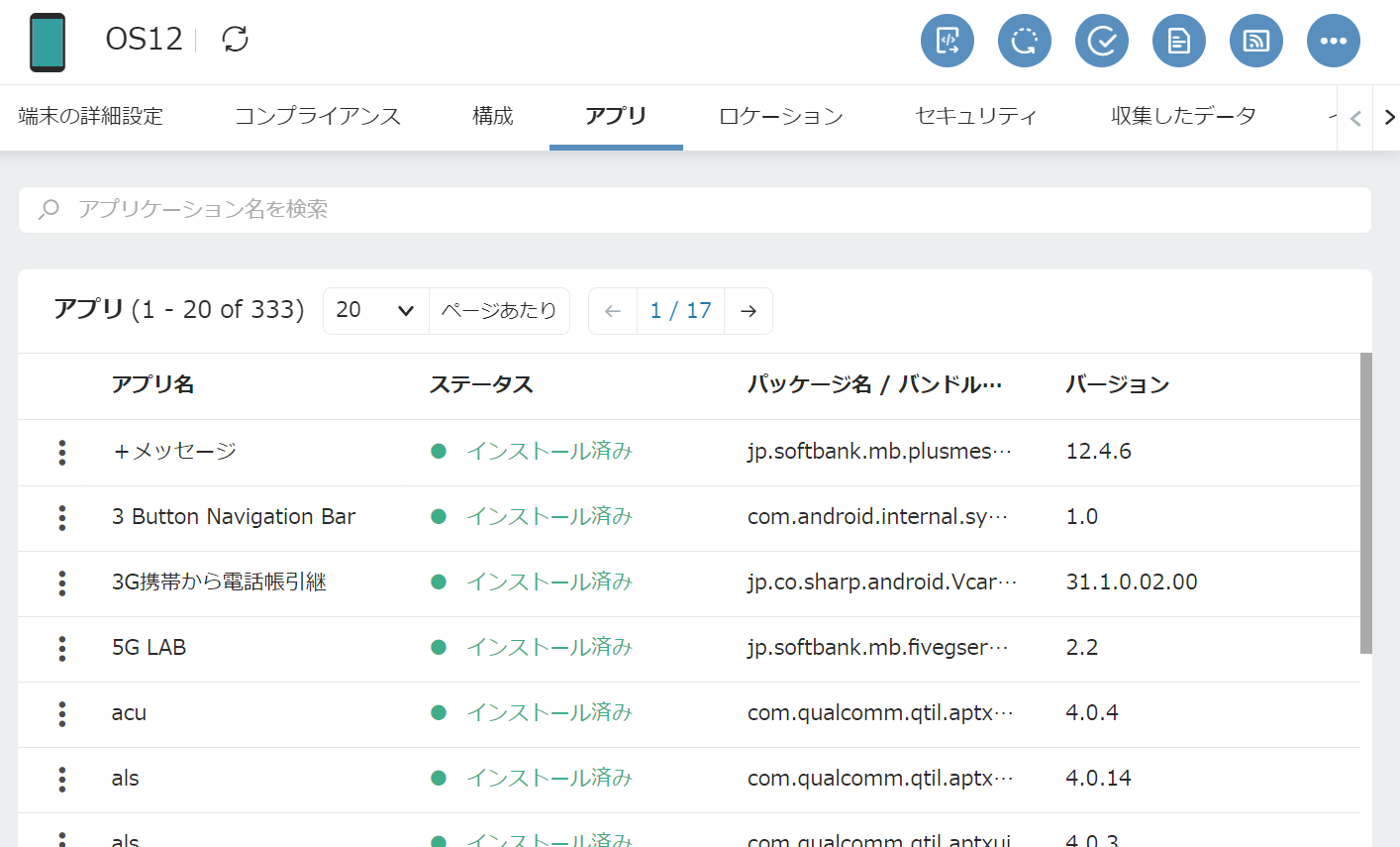This screenshot has height=847, width=1400.
Task: Click the パッケージ名 / バンドル column header
Action: click(x=875, y=384)
